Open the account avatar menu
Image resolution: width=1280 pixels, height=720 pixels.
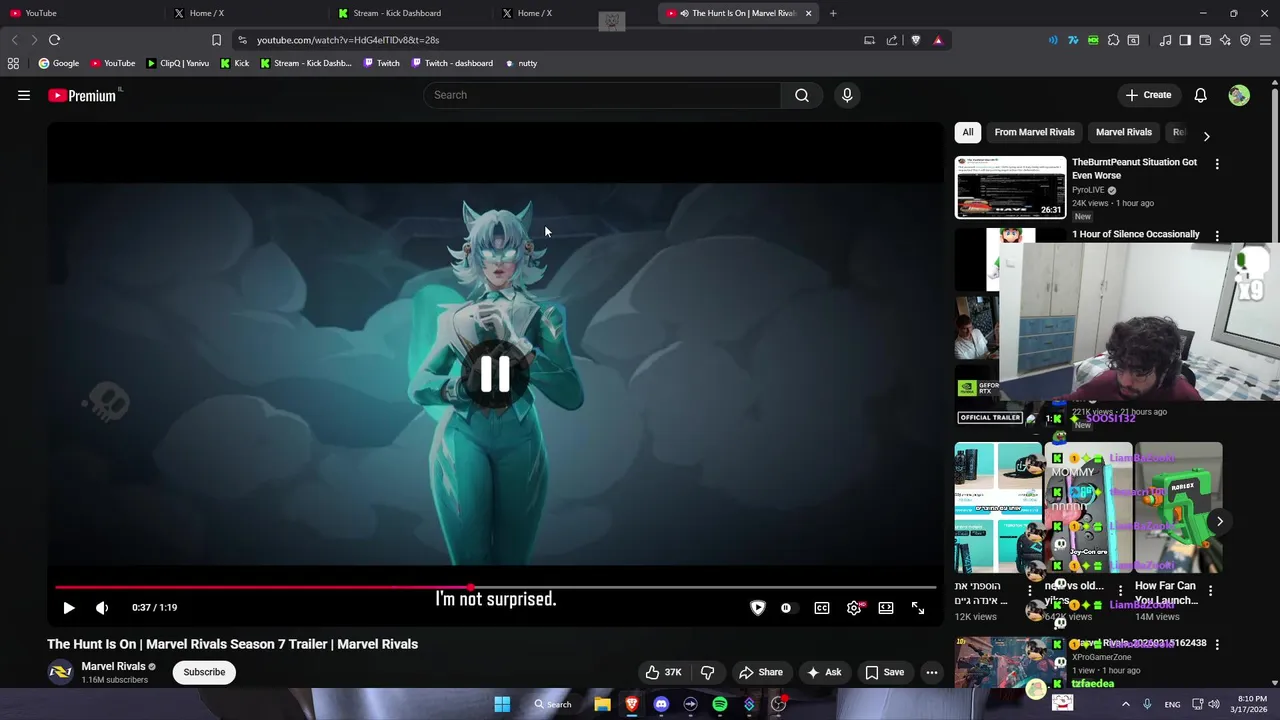pos(1239,95)
